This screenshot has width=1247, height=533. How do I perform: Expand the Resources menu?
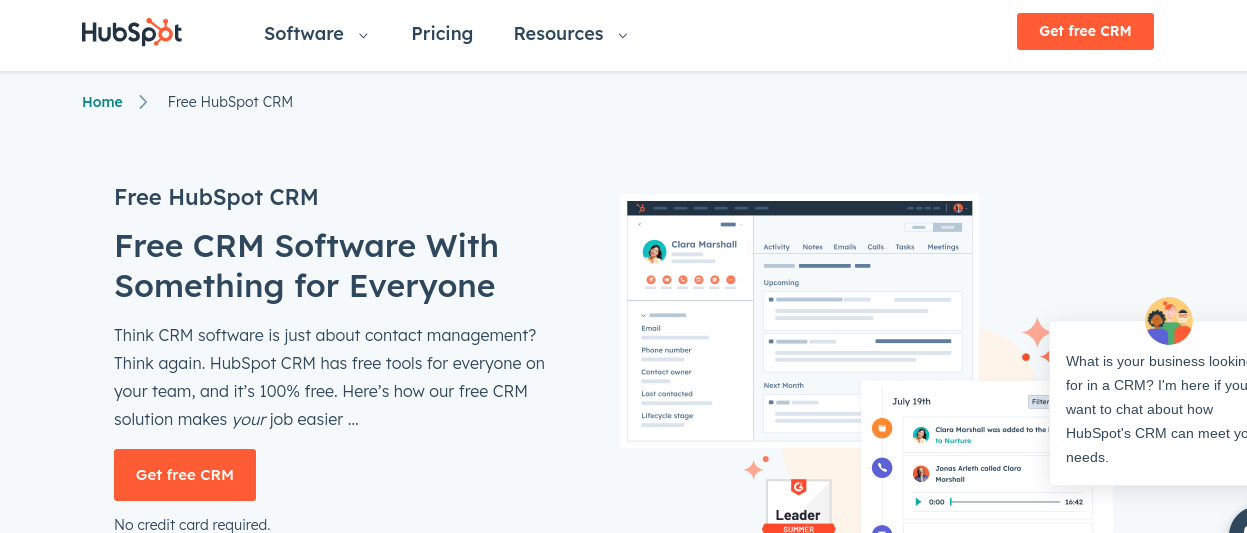point(570,34)
